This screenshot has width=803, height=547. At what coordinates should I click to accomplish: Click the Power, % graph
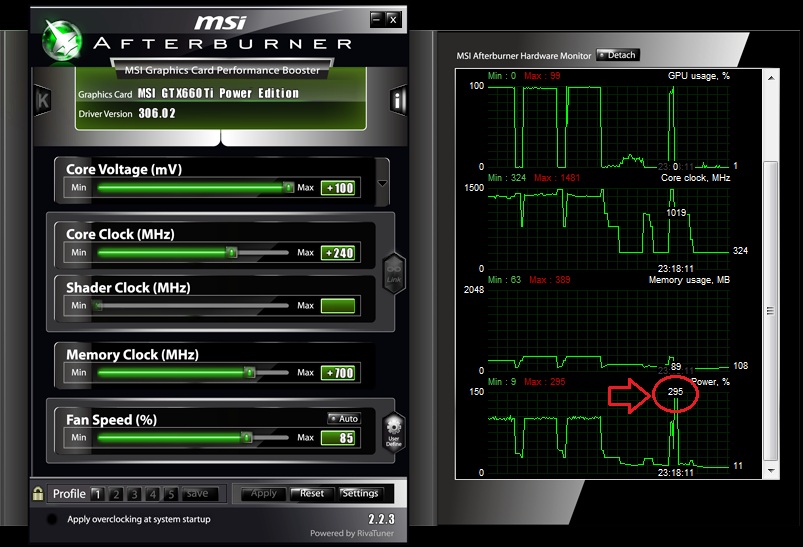coord(608,432)
